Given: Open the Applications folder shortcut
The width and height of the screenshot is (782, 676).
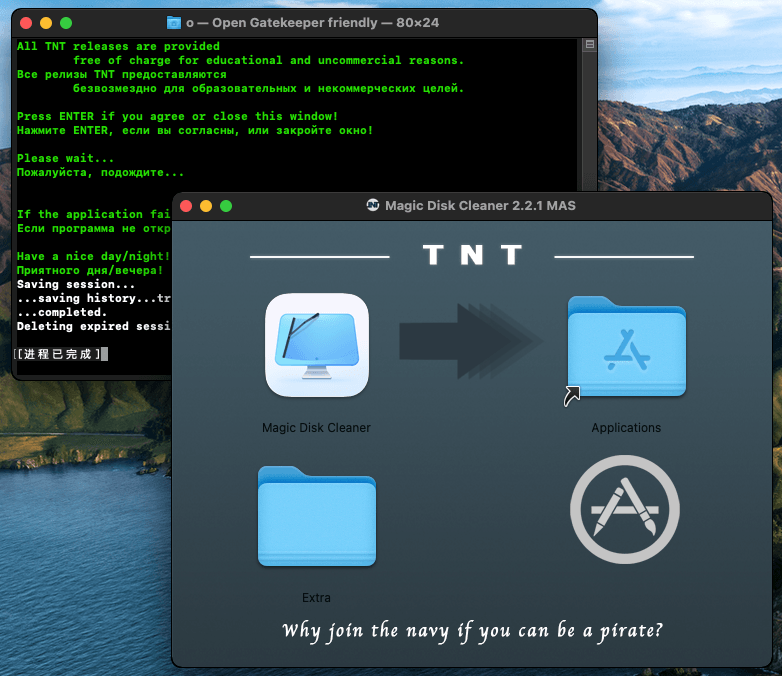Looking at the screenshot, I should 626,347.
